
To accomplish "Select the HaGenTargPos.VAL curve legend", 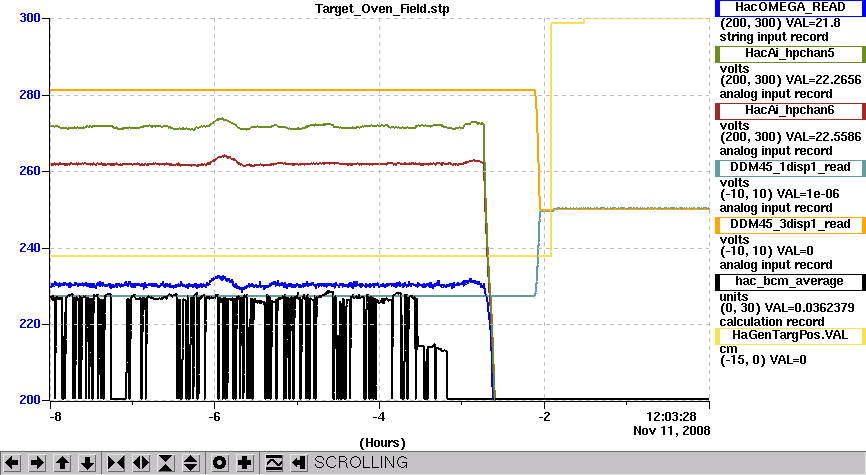I will click(790, 336).
